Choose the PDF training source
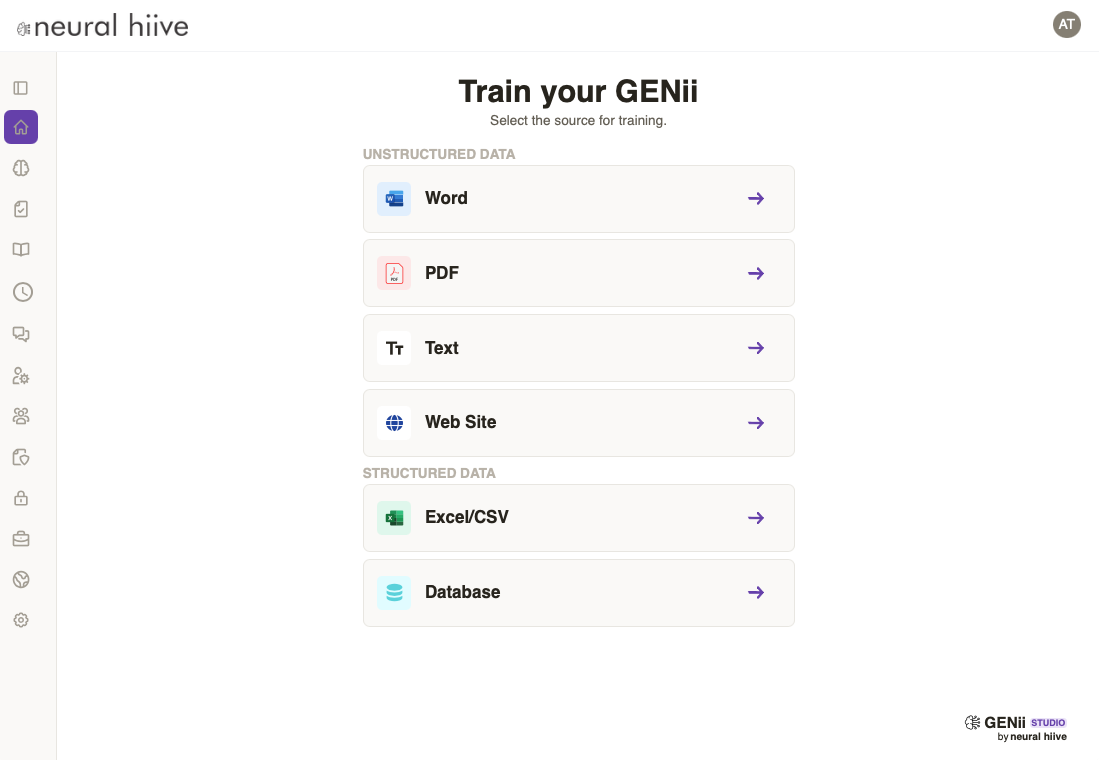This screenshot has height=760, width=1099. coord(578,273)
